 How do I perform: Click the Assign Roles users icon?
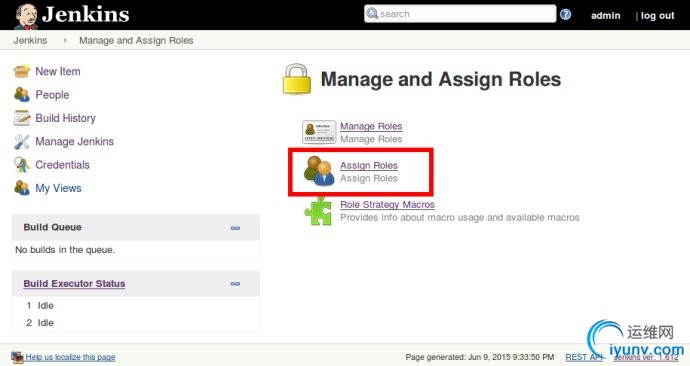pos(319,171)
